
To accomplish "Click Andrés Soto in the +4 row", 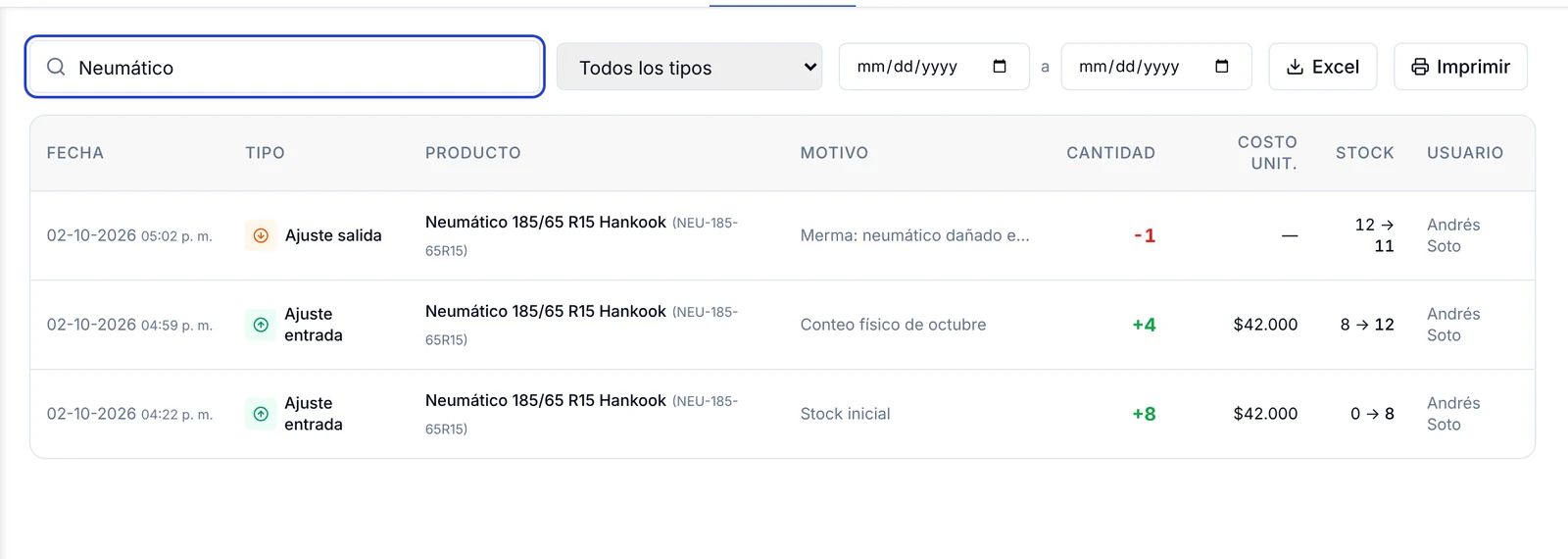I will (1453, 325).
